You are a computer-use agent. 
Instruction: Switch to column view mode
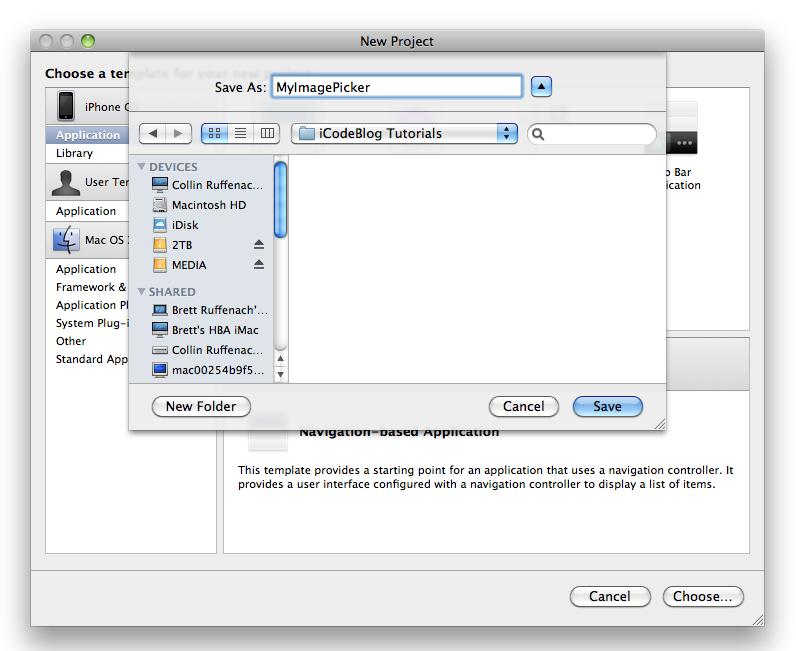tap(267, 134)
